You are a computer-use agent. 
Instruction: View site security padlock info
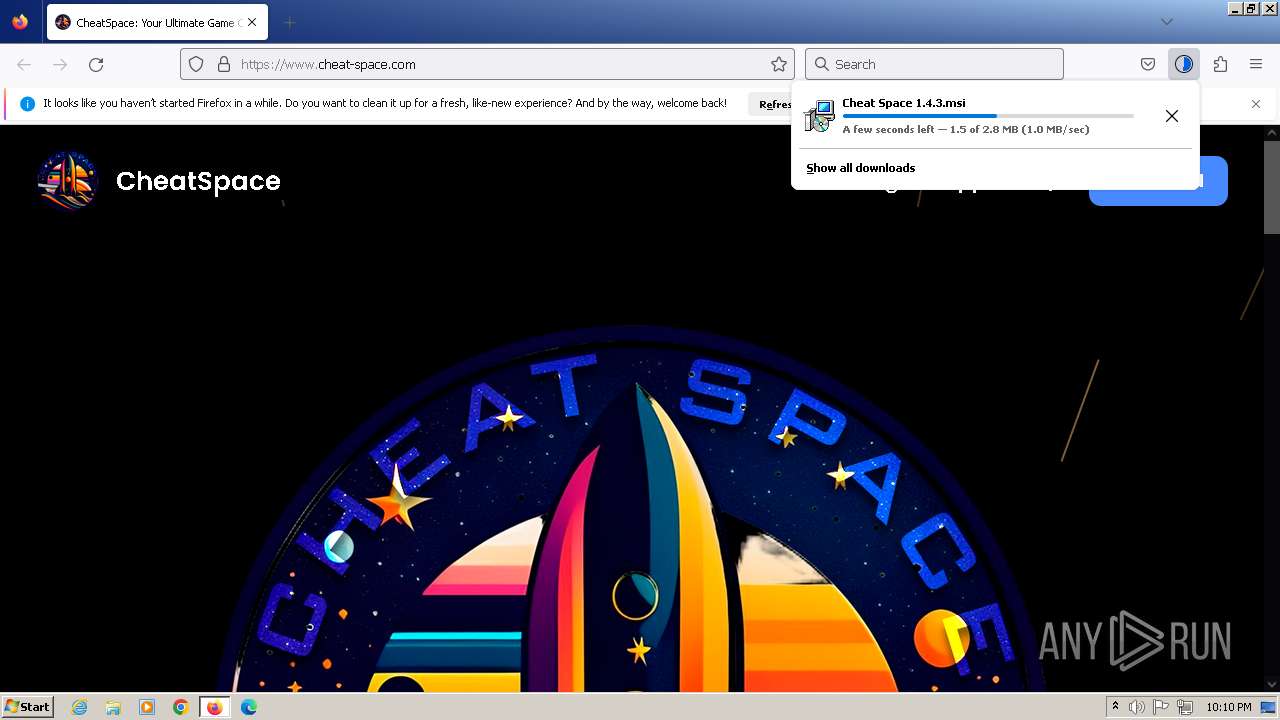pyautogui.click(x=224, y=64)
